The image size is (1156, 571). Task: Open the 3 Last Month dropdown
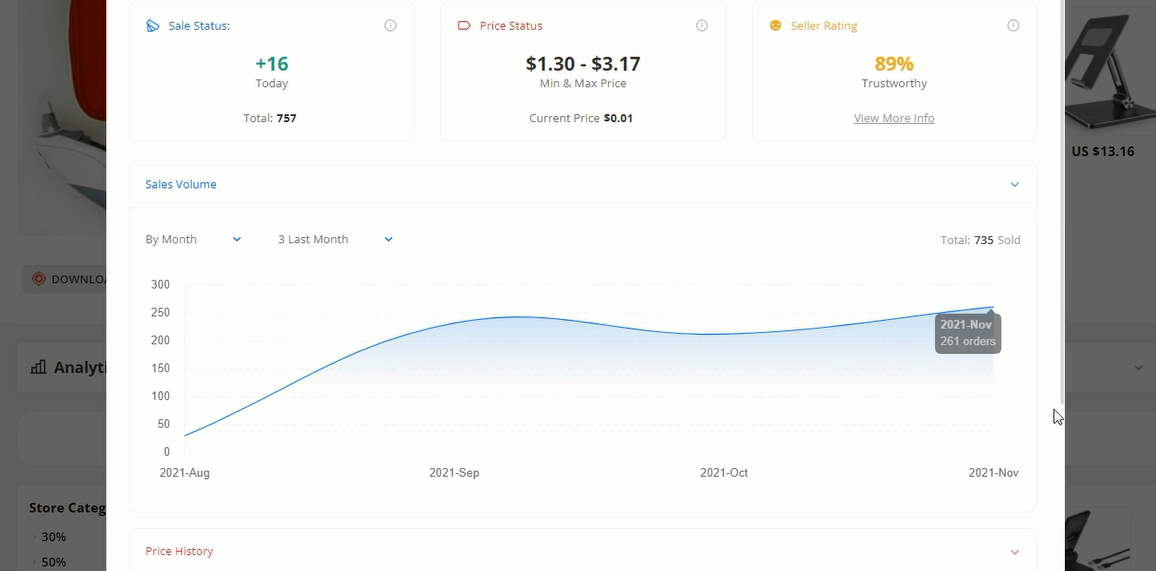click(335, 239)
